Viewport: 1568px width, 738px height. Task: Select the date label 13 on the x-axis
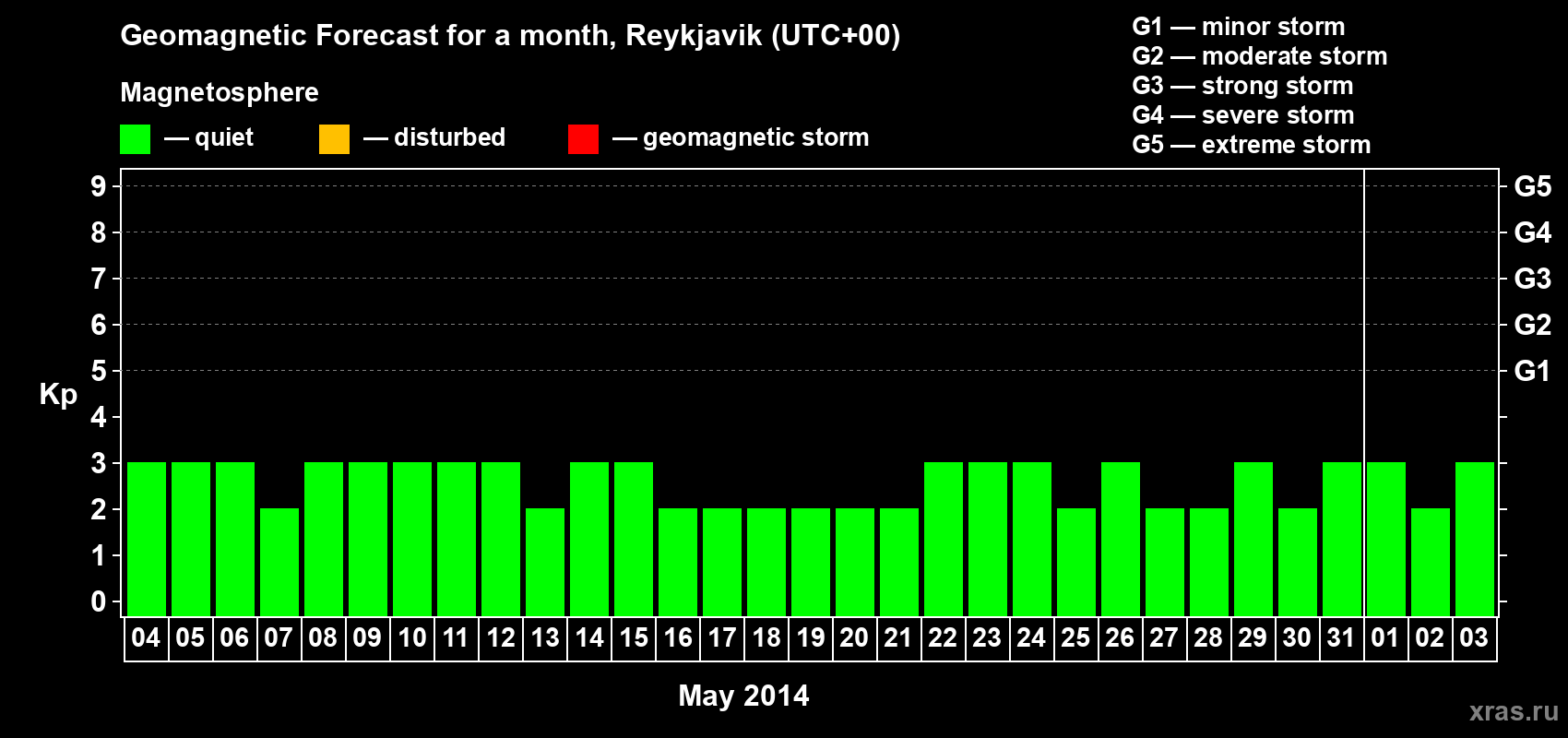pyautogui.click(x=545, y=638)
